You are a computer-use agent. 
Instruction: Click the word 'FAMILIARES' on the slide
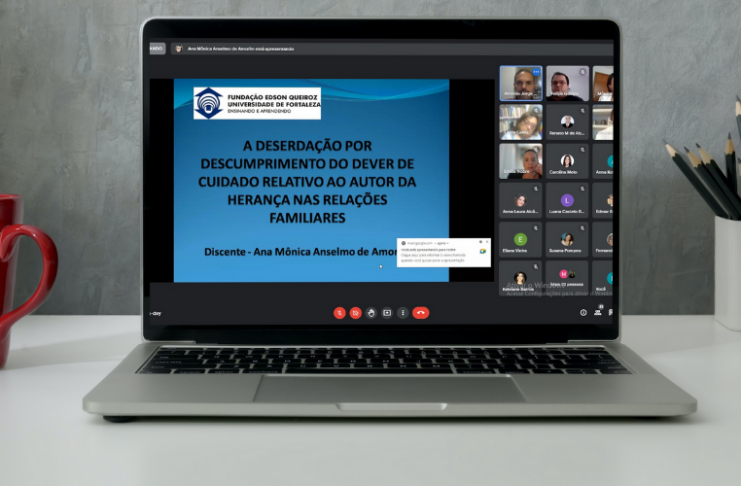(307, 218)
